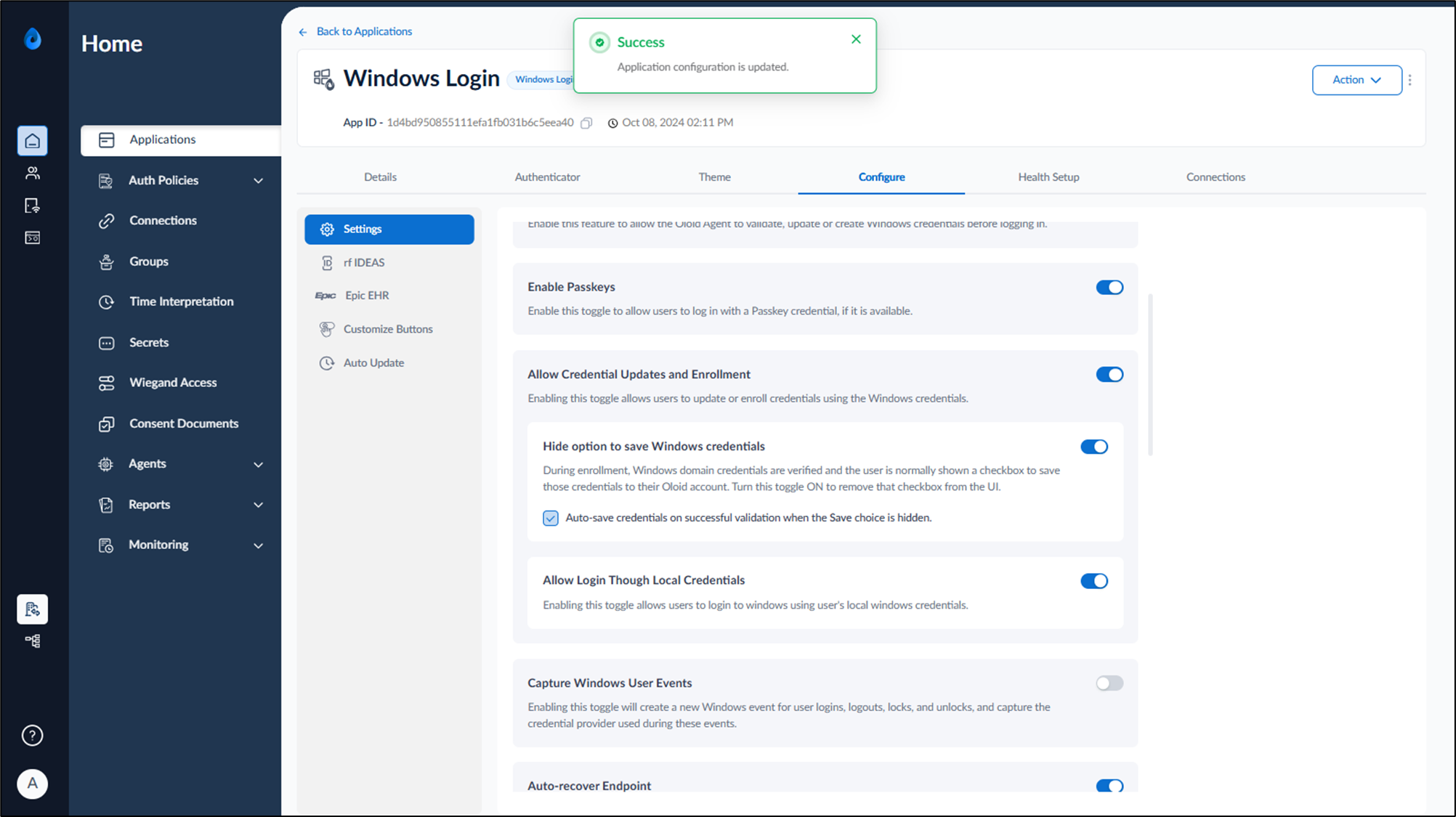This screenshot has height=817, width=1456.
Task: Expand Reports chevron
Action: [x=258, y=505]
